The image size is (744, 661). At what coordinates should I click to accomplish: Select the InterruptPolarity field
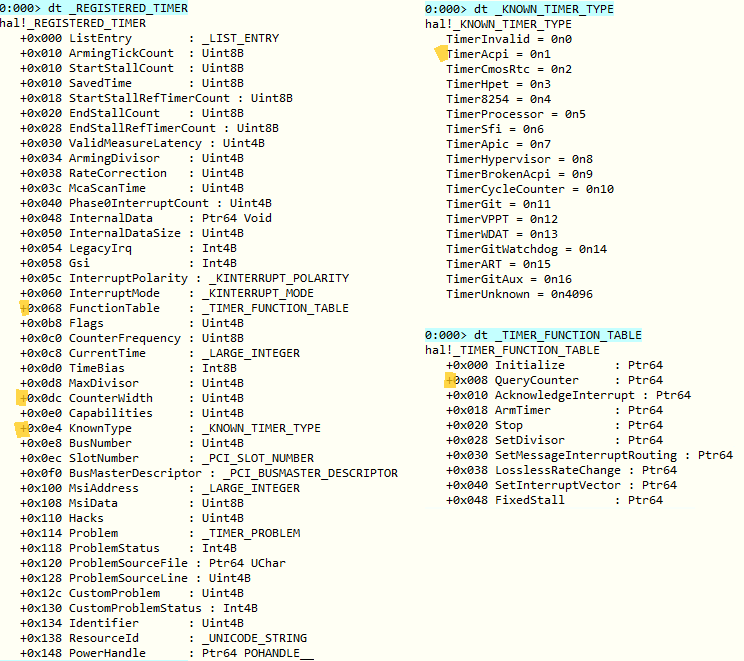(x=185, y=278)
